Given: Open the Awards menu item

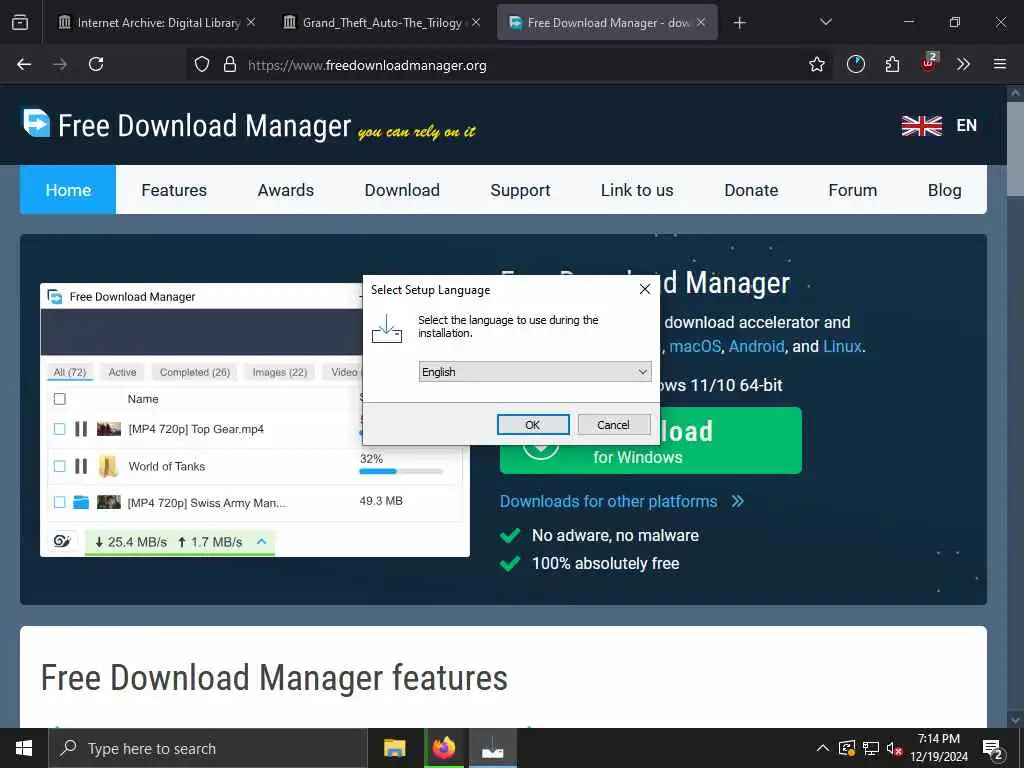Looking at the screenshot, I should point(285,190).
